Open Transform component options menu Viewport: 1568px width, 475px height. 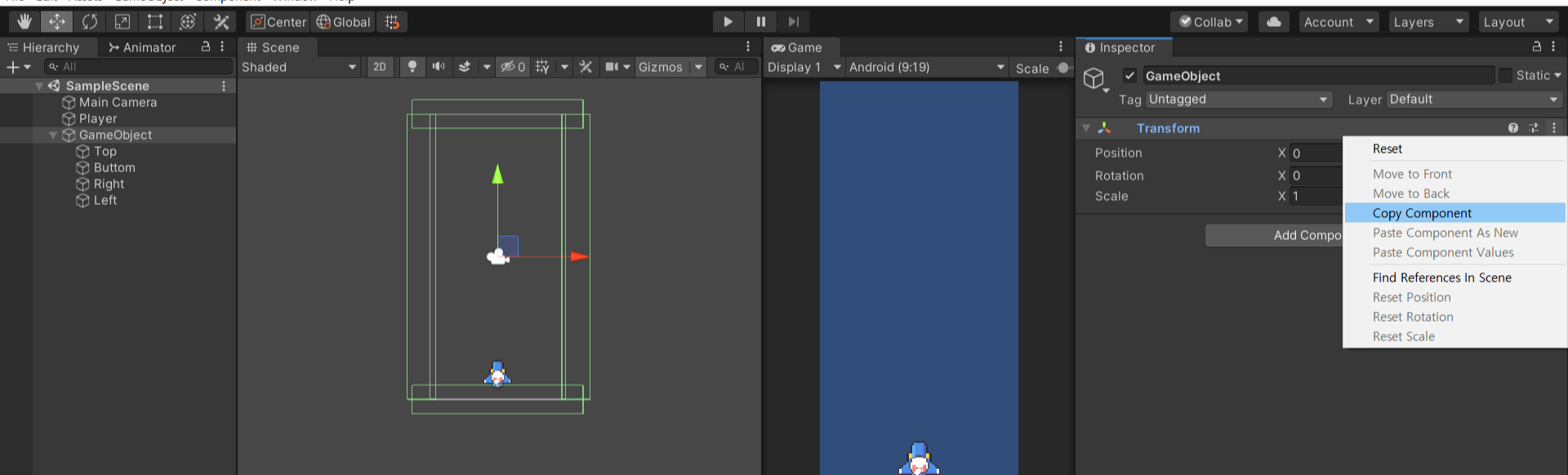1553,128
